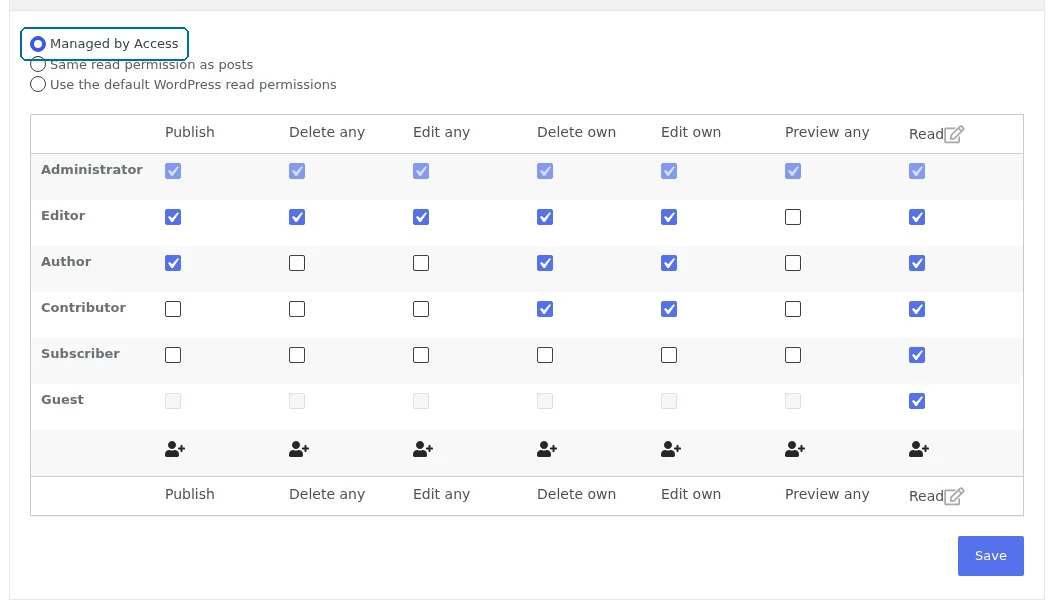Enable Author Edit any permission
This screenshot has width=1054, height=609.
coord(421,263)
